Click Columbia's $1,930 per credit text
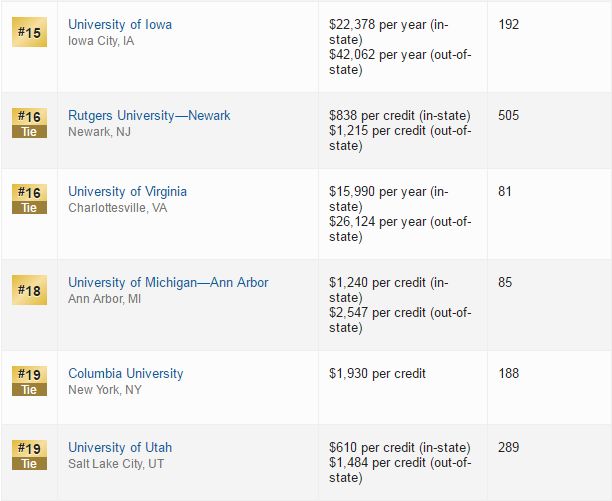This screenshot has height=501, width=612. (377, 373)
